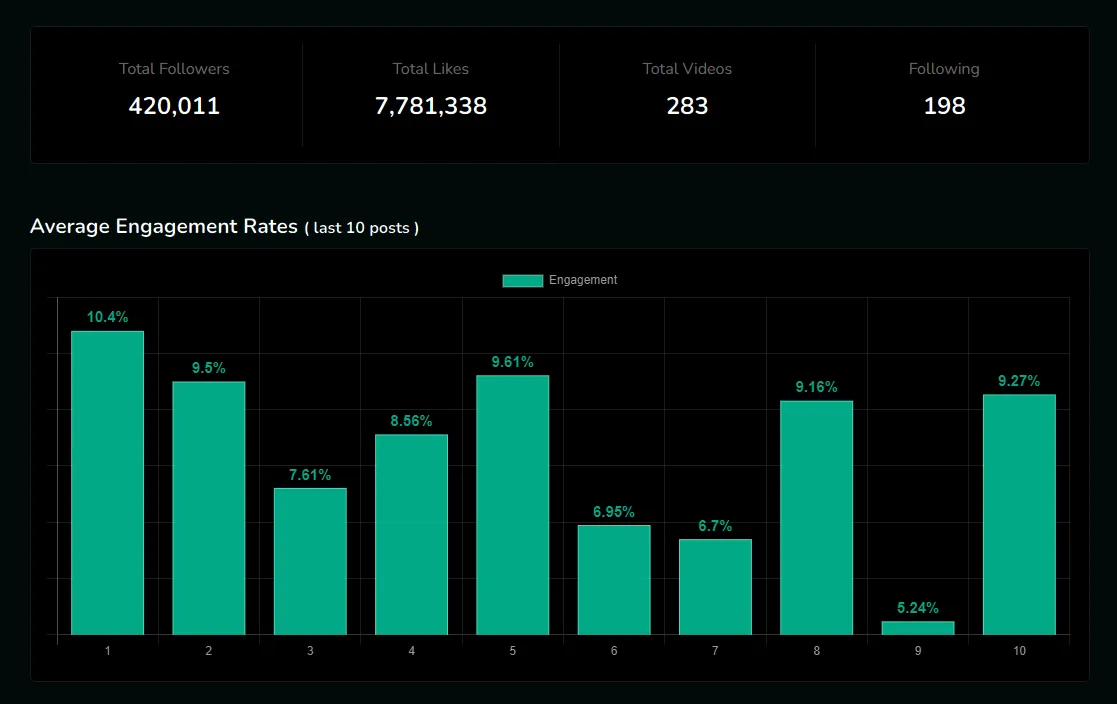1117x704 pixels.
Task: Click the Total Followers count 420,011
Action: pos(174,106)
